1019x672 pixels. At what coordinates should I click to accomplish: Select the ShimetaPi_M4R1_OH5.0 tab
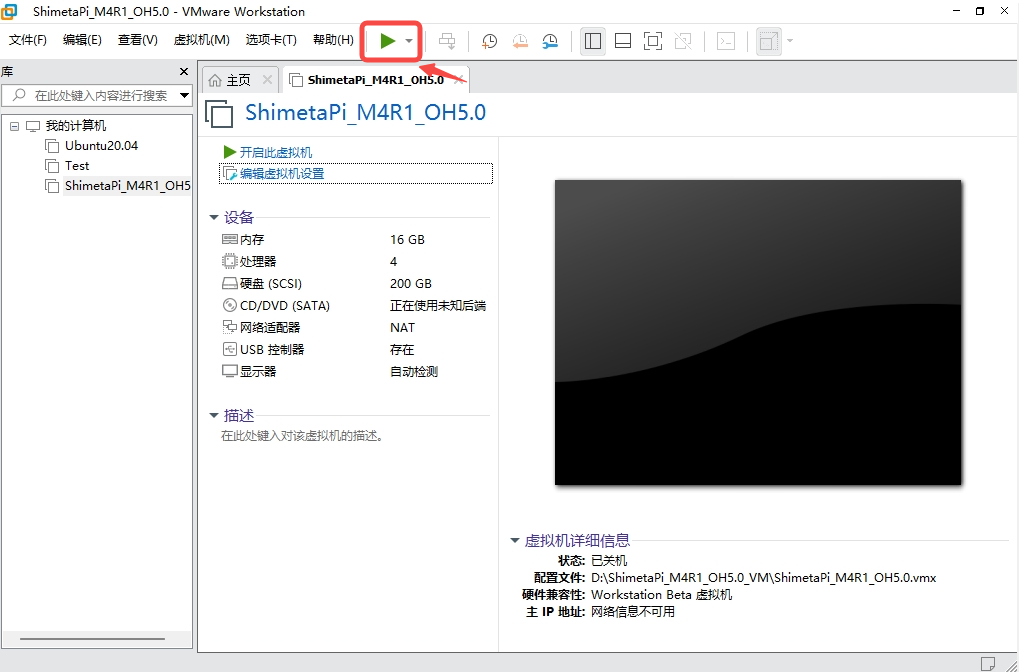click(376, 80)
